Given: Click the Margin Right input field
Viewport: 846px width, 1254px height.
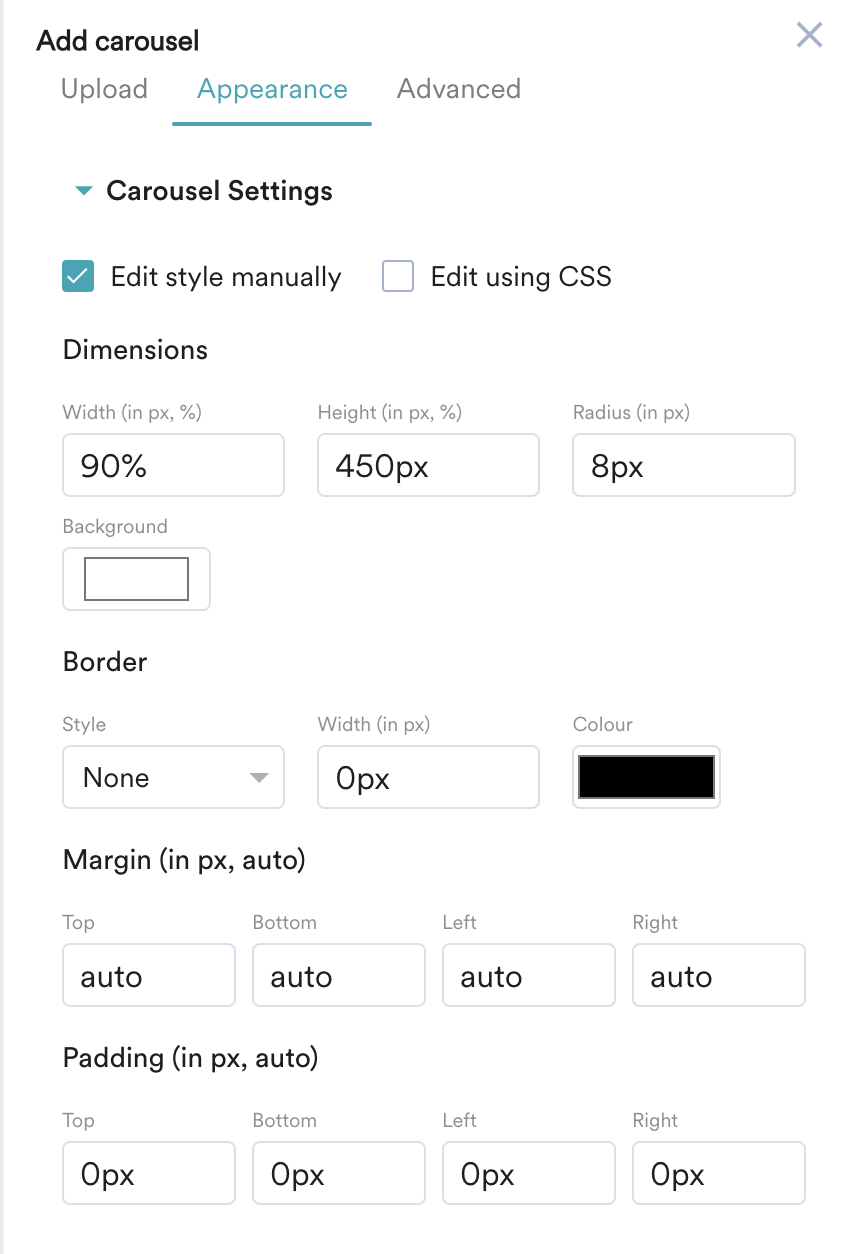Looking at the screenshot, I should tap(718, 975).
